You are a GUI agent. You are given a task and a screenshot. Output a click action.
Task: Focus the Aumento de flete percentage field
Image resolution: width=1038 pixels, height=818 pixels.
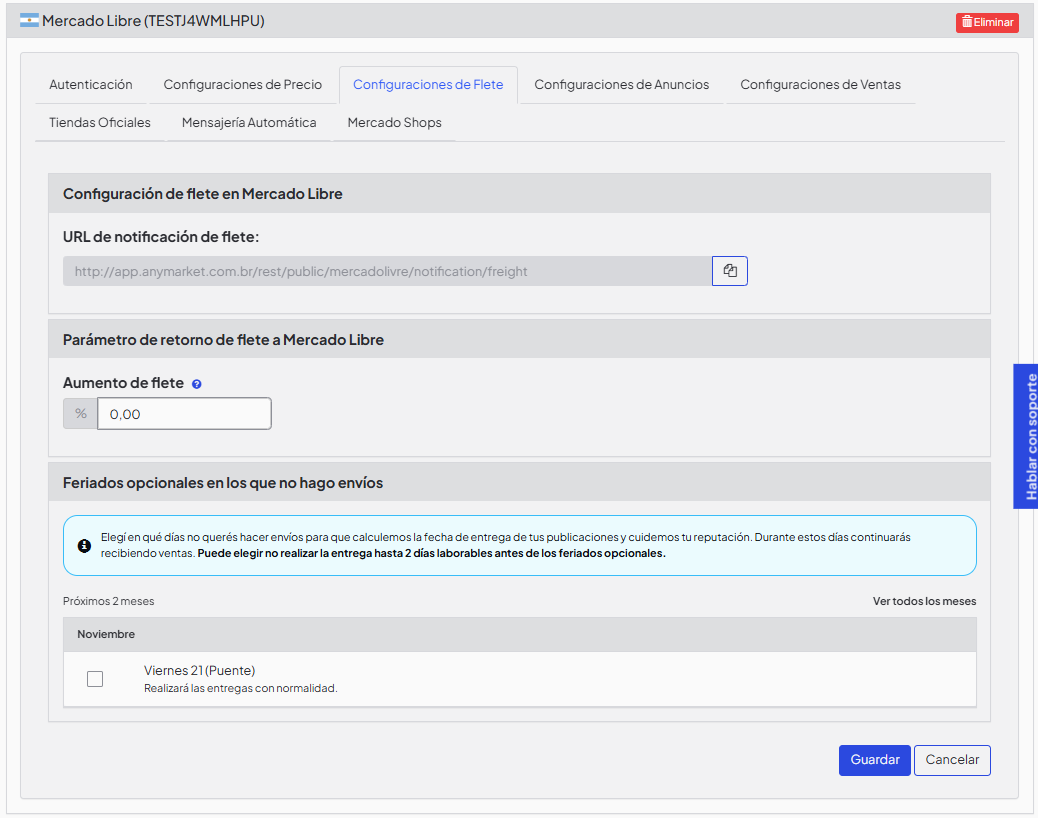point(184,414)
